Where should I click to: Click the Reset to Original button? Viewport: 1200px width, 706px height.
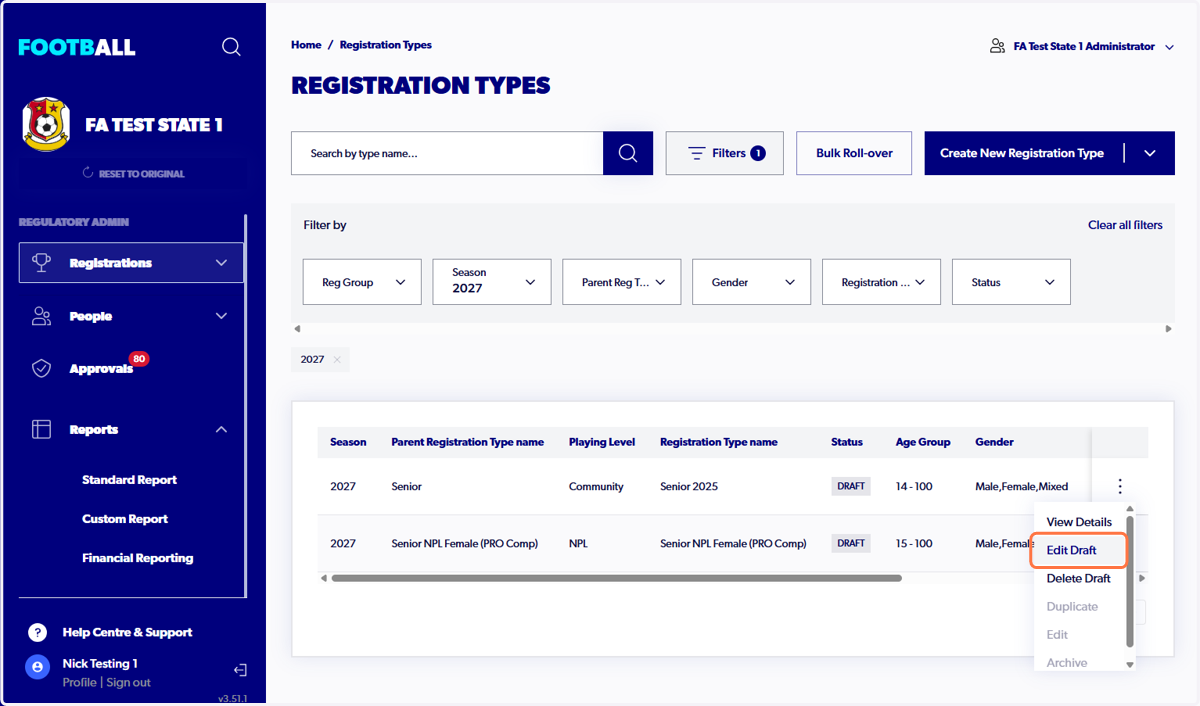click(x=133, y=174)
